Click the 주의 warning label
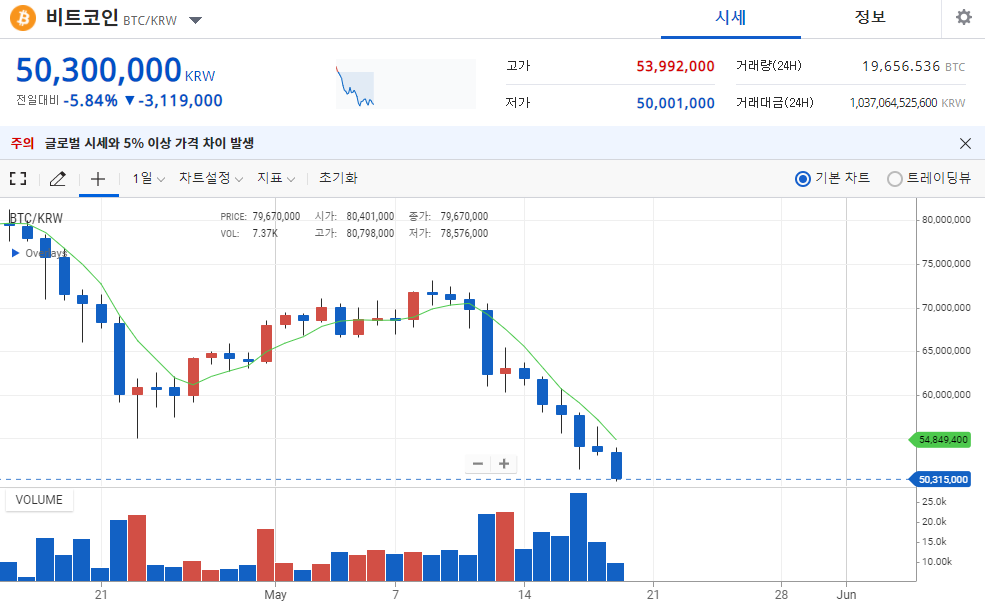 (x=22, y=143)
